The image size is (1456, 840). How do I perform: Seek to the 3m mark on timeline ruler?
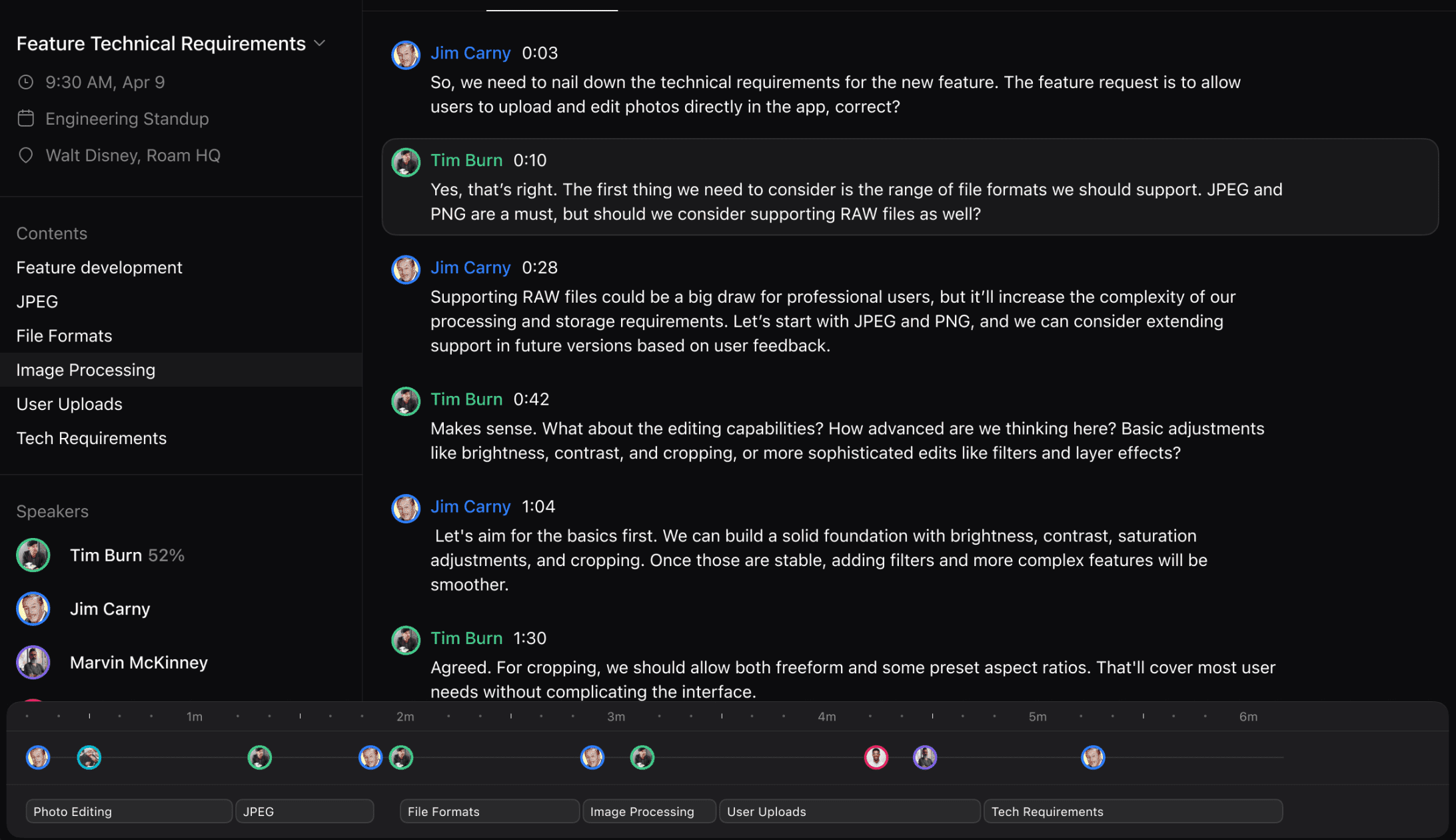coord(616,717)
